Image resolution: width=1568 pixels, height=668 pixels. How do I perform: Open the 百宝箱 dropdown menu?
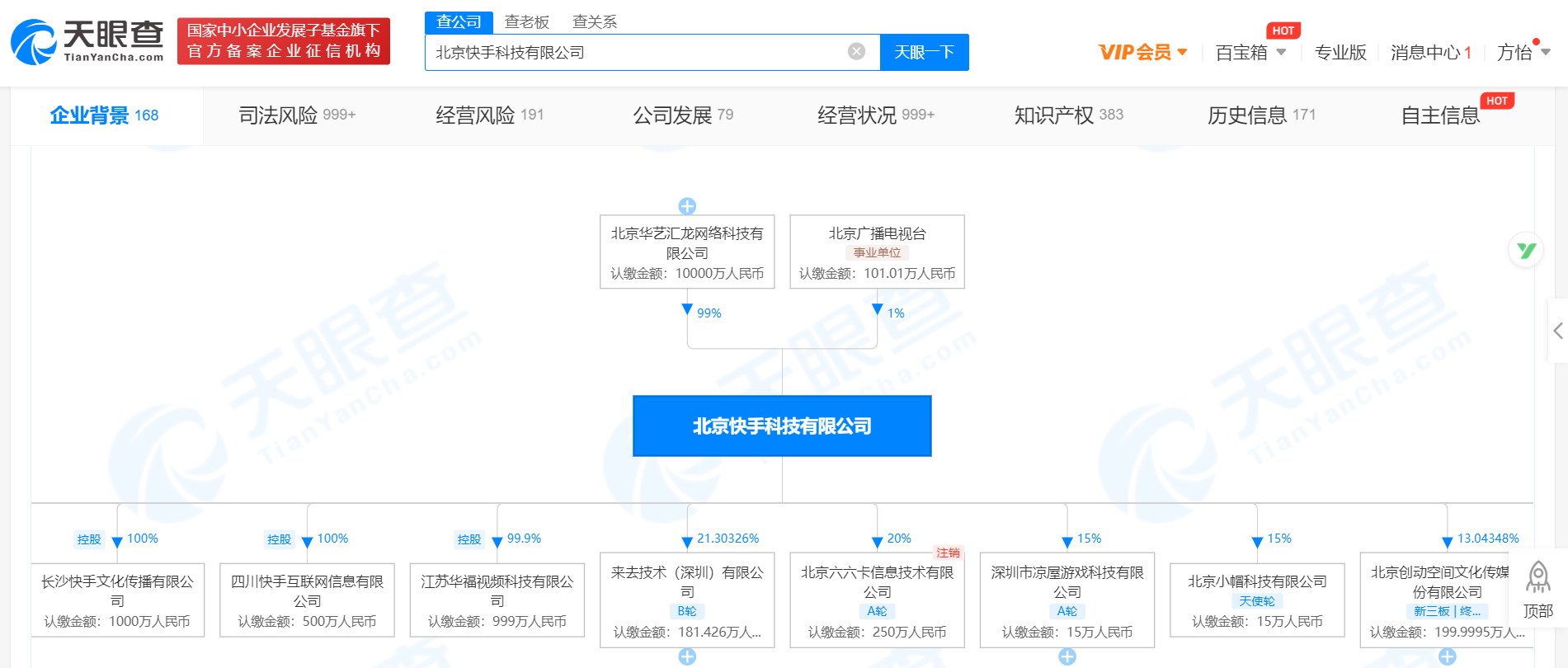pyautogui.click(x=1250, y=52)
